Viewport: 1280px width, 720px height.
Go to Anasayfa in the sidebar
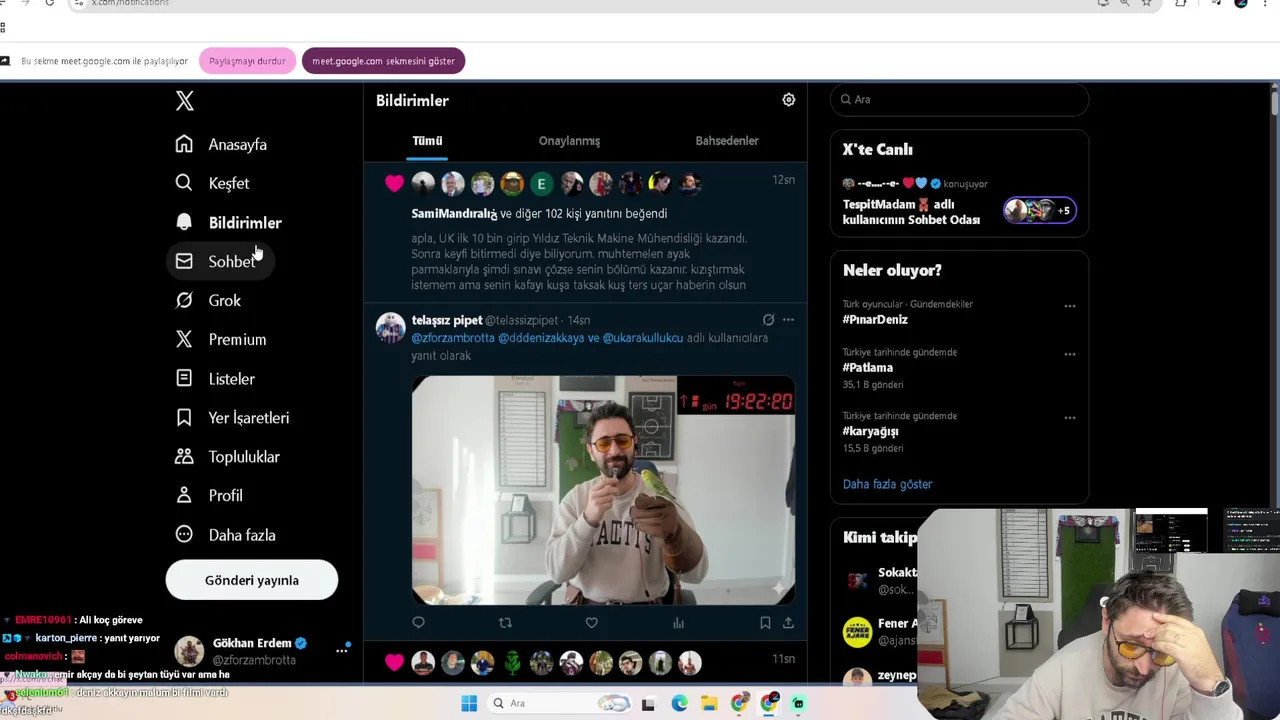click(221, 144)
